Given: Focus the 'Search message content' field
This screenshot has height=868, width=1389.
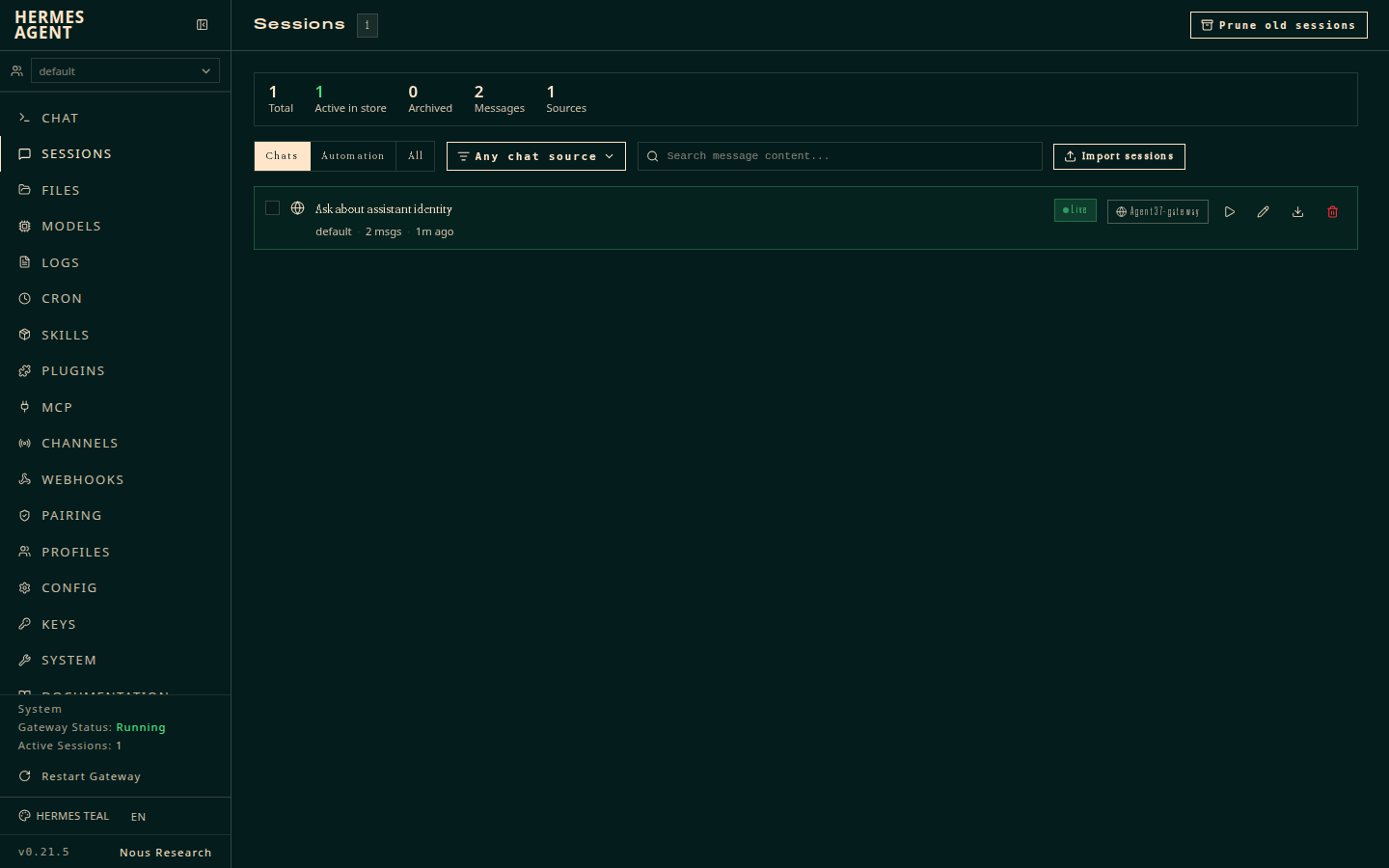Looking at the screenshot, I should tap(840, 156).
